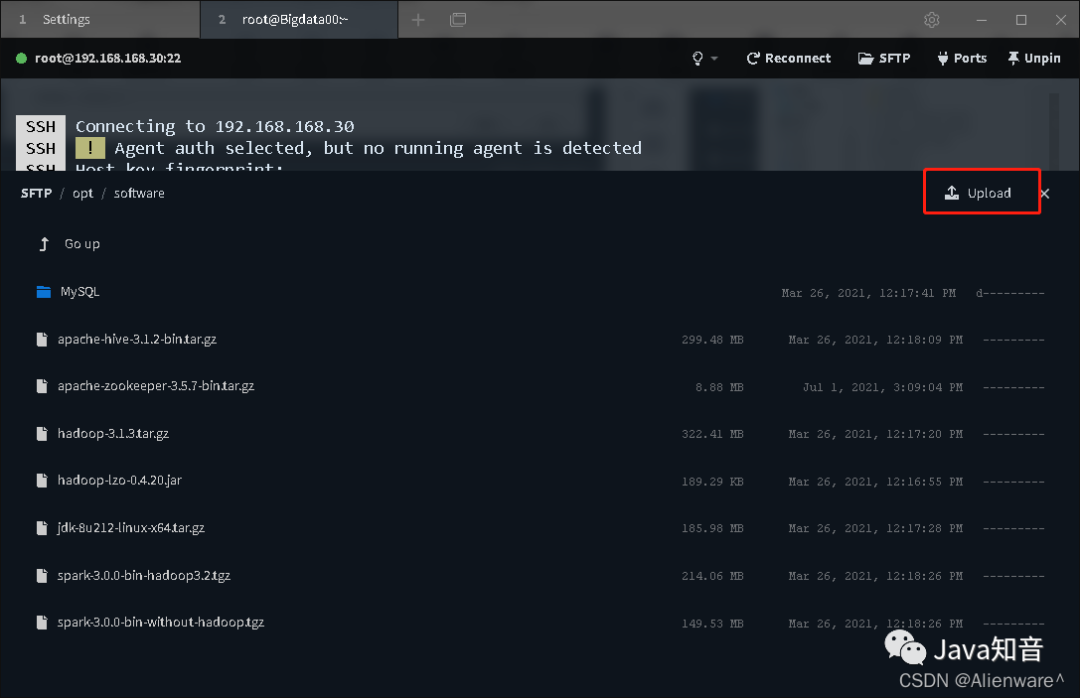
Task: Click Go up to parent directory
Action: [x=68, y=244]
